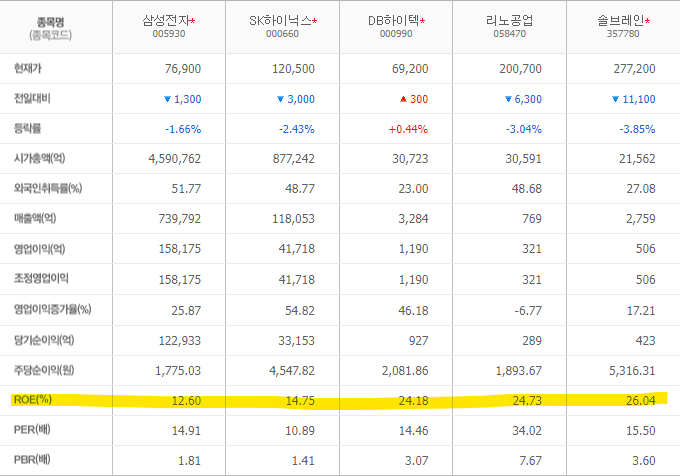Screen dimensions: 688x476
Task: Click the PER value 34.02
Action: (527, 431)
